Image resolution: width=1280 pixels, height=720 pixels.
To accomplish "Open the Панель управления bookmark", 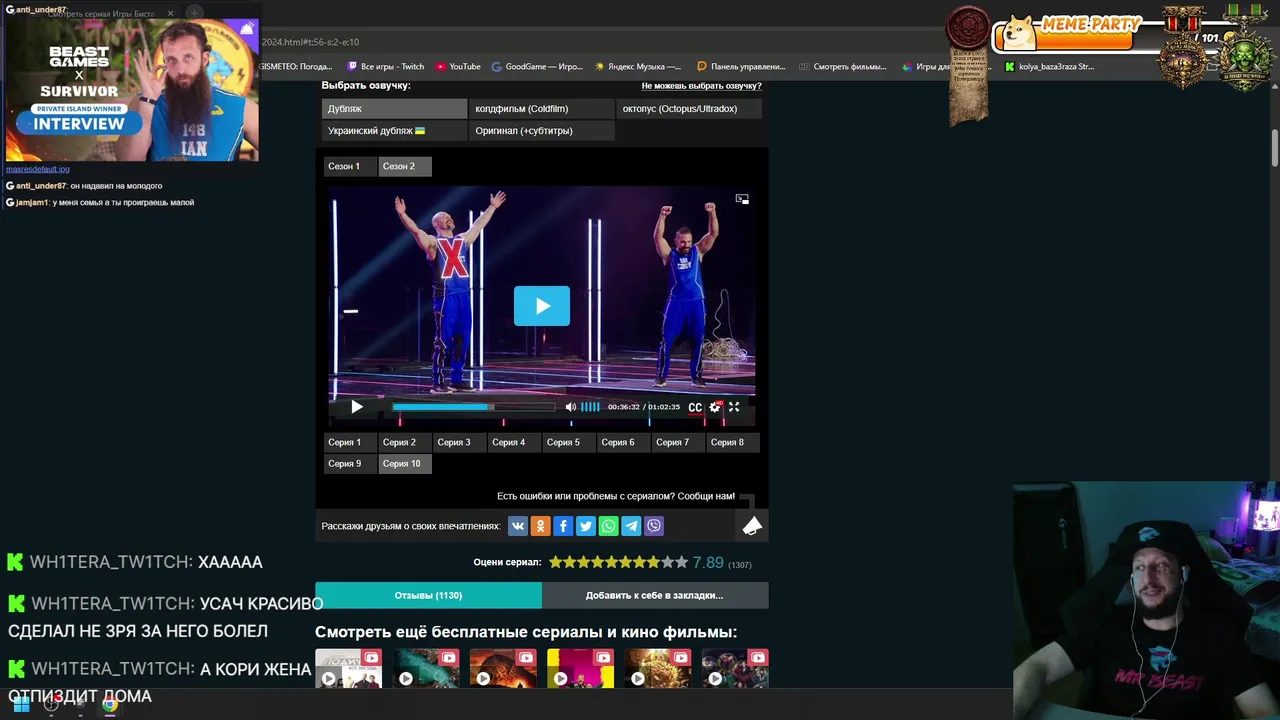I will [741, 67].
